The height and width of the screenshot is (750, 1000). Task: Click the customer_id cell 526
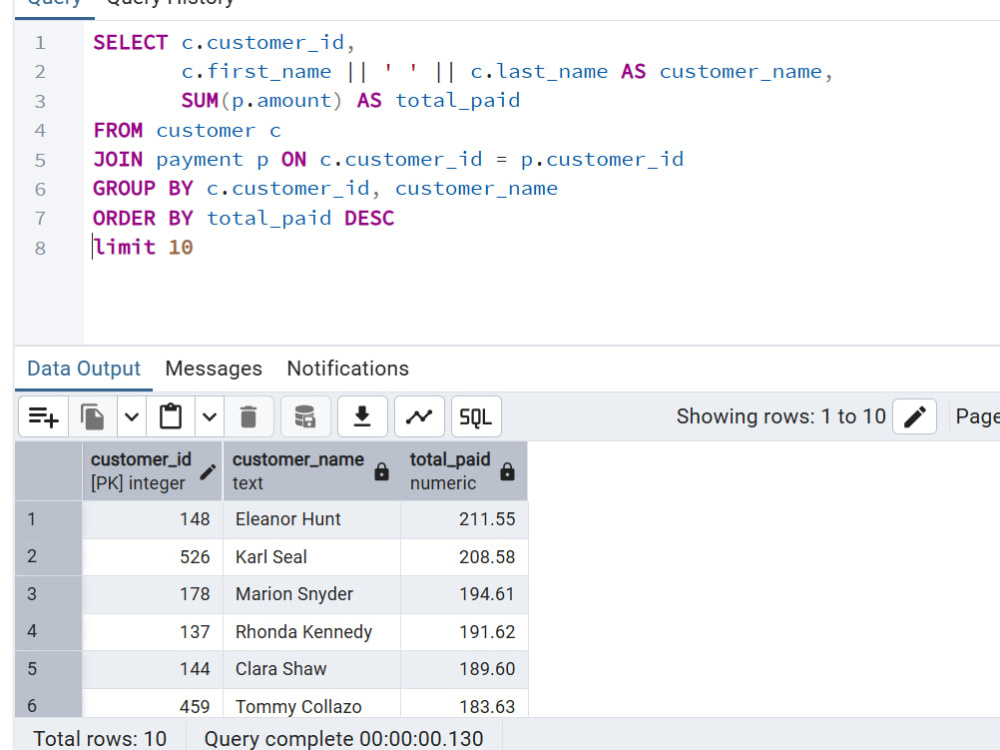[152, 557]
